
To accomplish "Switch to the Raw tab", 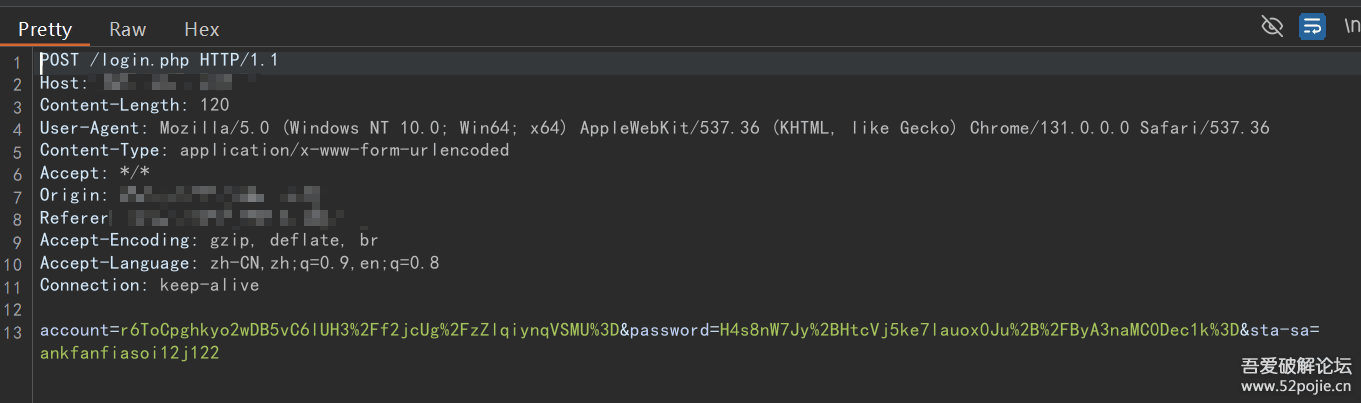I will pos(128,29).
